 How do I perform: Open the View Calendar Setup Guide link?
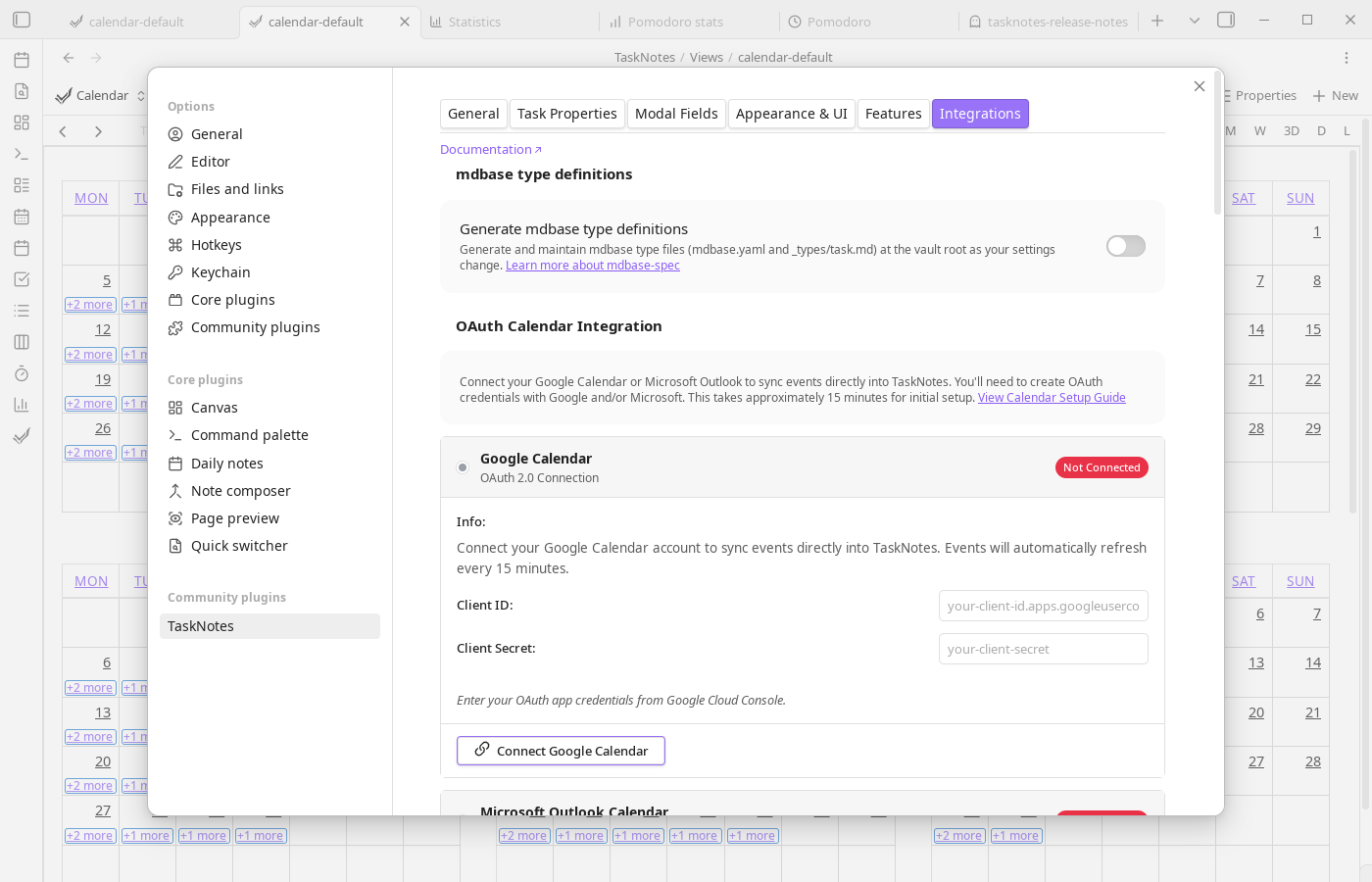[1051, 397]
